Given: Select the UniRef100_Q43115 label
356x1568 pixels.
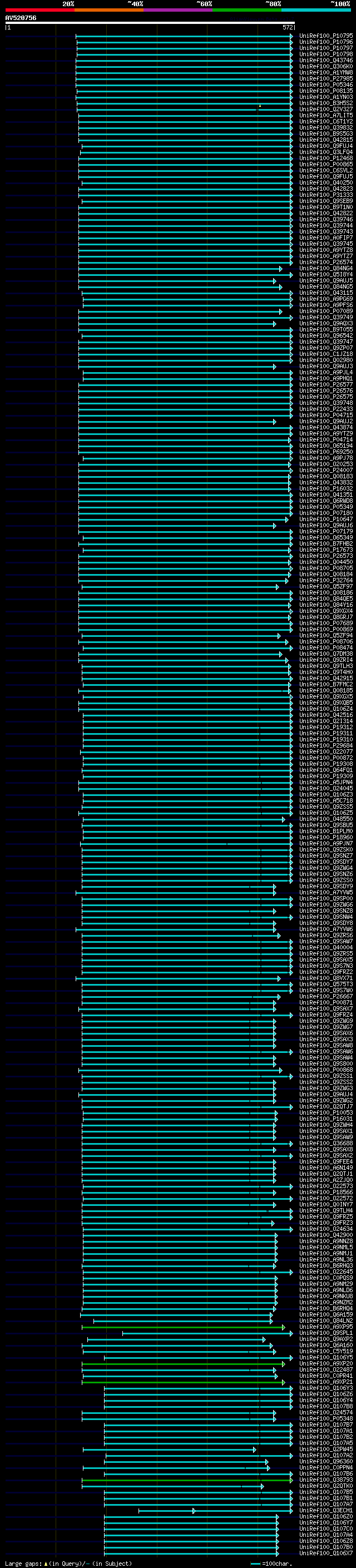Looking at the screenshot, I should pos(325,293).
